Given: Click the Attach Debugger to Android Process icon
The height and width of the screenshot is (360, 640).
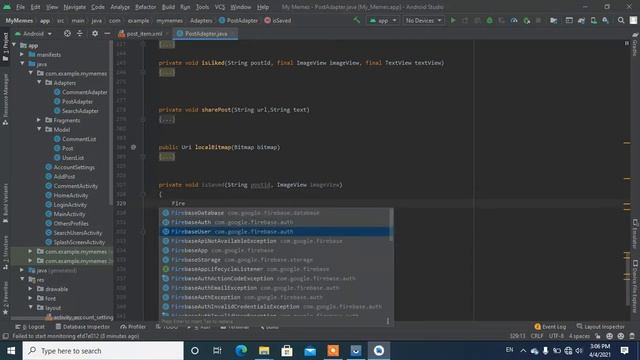Looking at the screenshot, I should point(527,20).
